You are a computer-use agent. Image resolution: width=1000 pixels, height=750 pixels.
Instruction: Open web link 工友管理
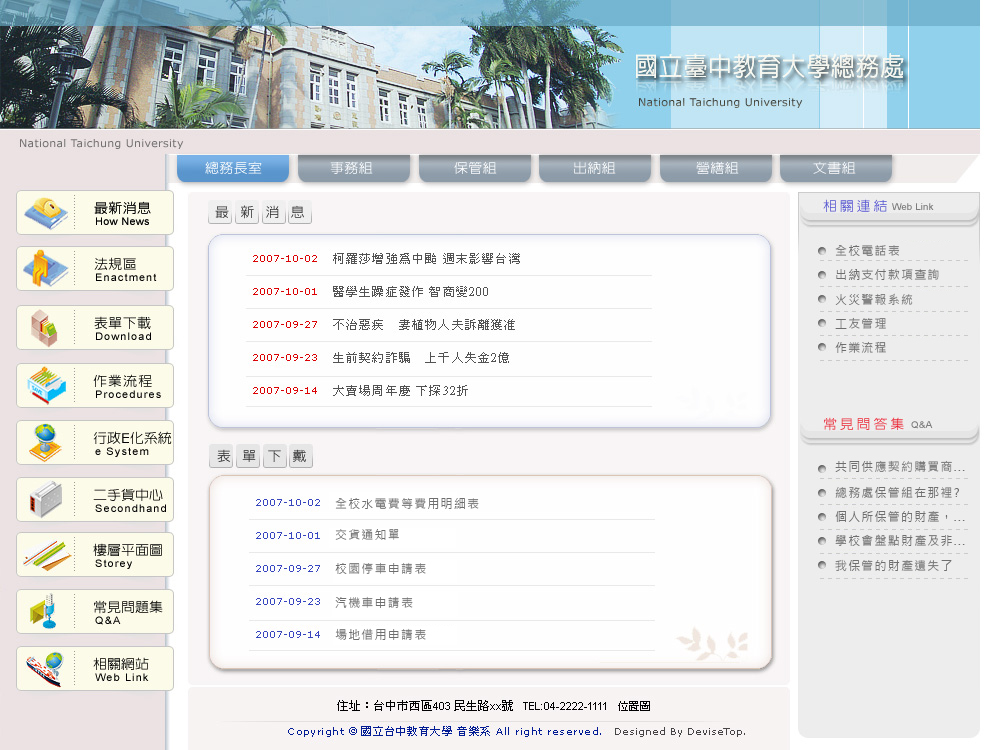point(860,324)
